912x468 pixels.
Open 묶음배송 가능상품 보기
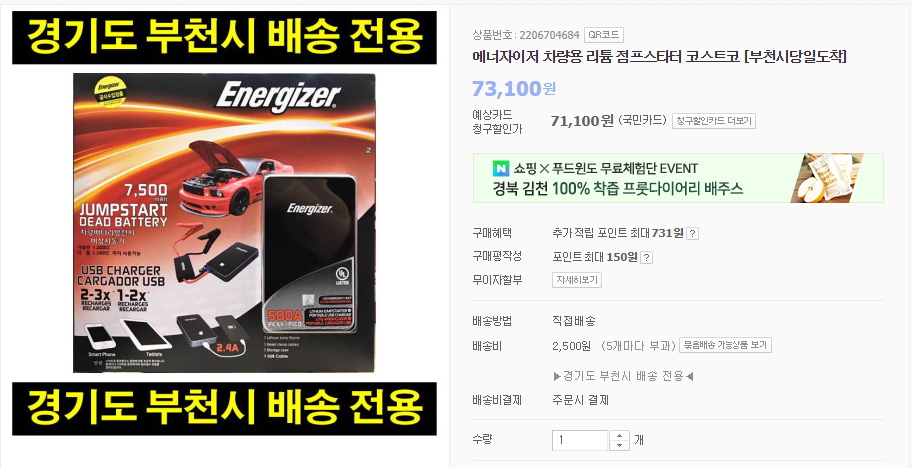(x=725, y=345)
